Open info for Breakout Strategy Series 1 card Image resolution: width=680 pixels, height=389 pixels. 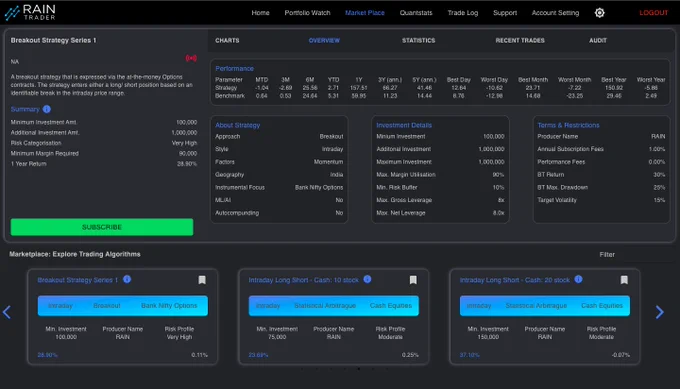(127, 279)
